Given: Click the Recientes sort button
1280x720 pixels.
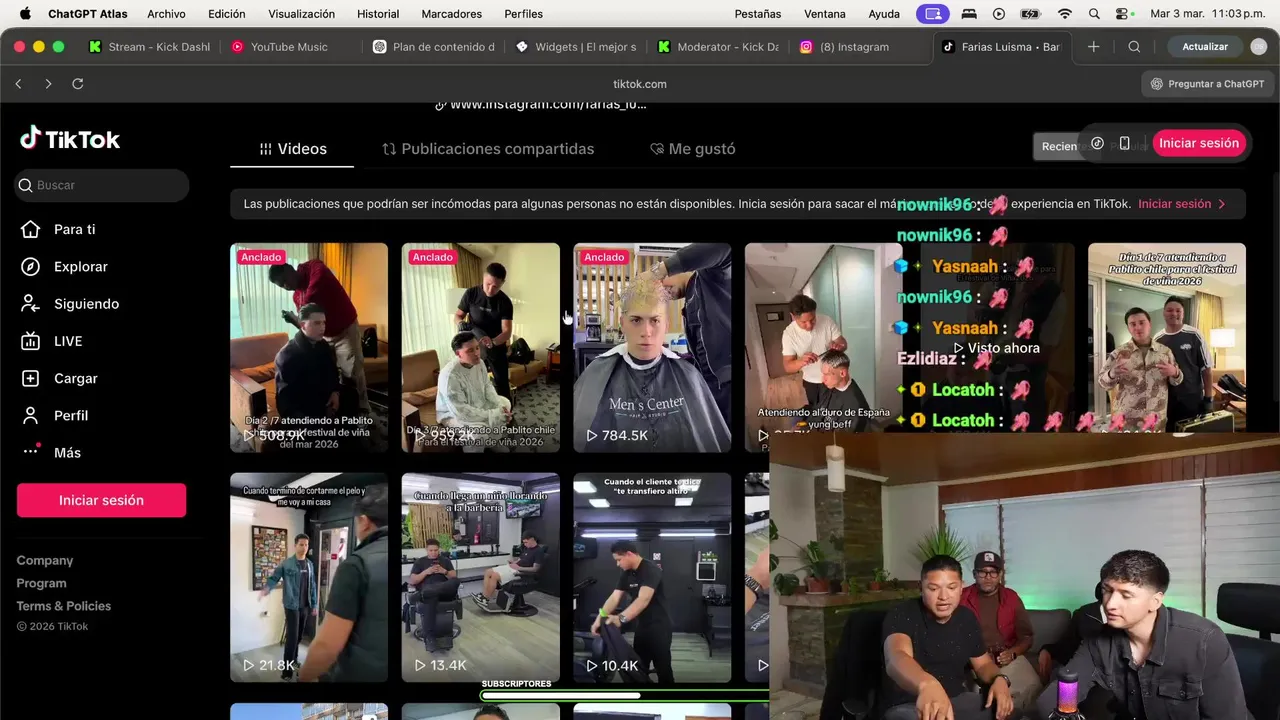Looking at the screenshot, I should click(x=1059, y=146).
